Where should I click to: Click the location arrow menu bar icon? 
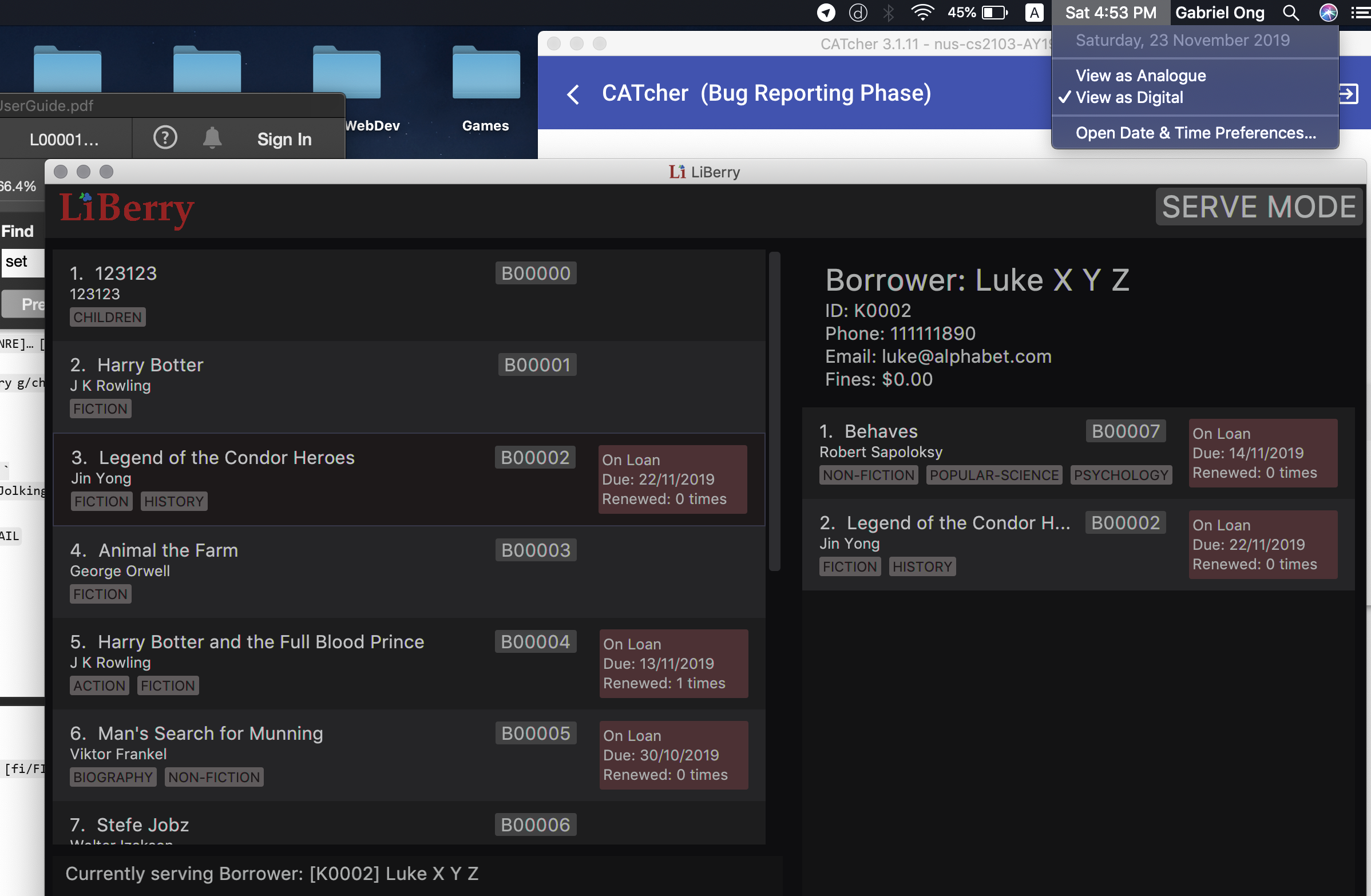(x=826, y=13)
